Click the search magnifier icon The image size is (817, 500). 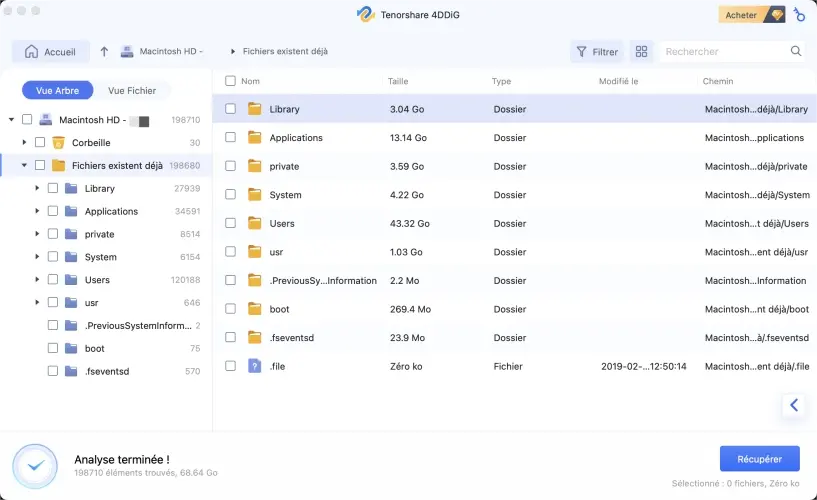(796, 51)
